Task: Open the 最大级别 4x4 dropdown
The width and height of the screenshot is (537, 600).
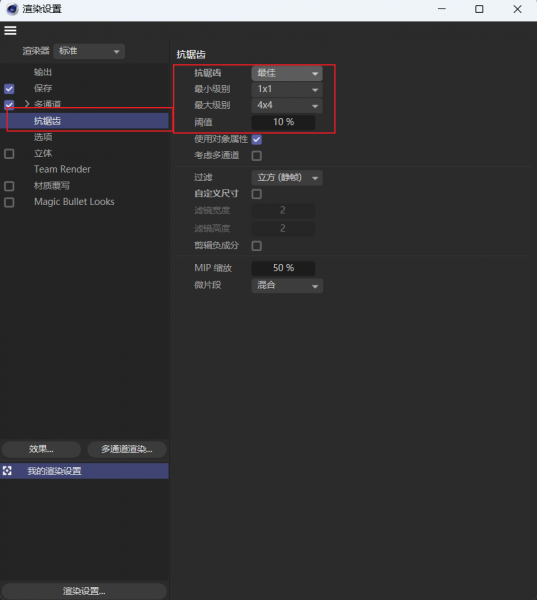Action: click(287, 105)
